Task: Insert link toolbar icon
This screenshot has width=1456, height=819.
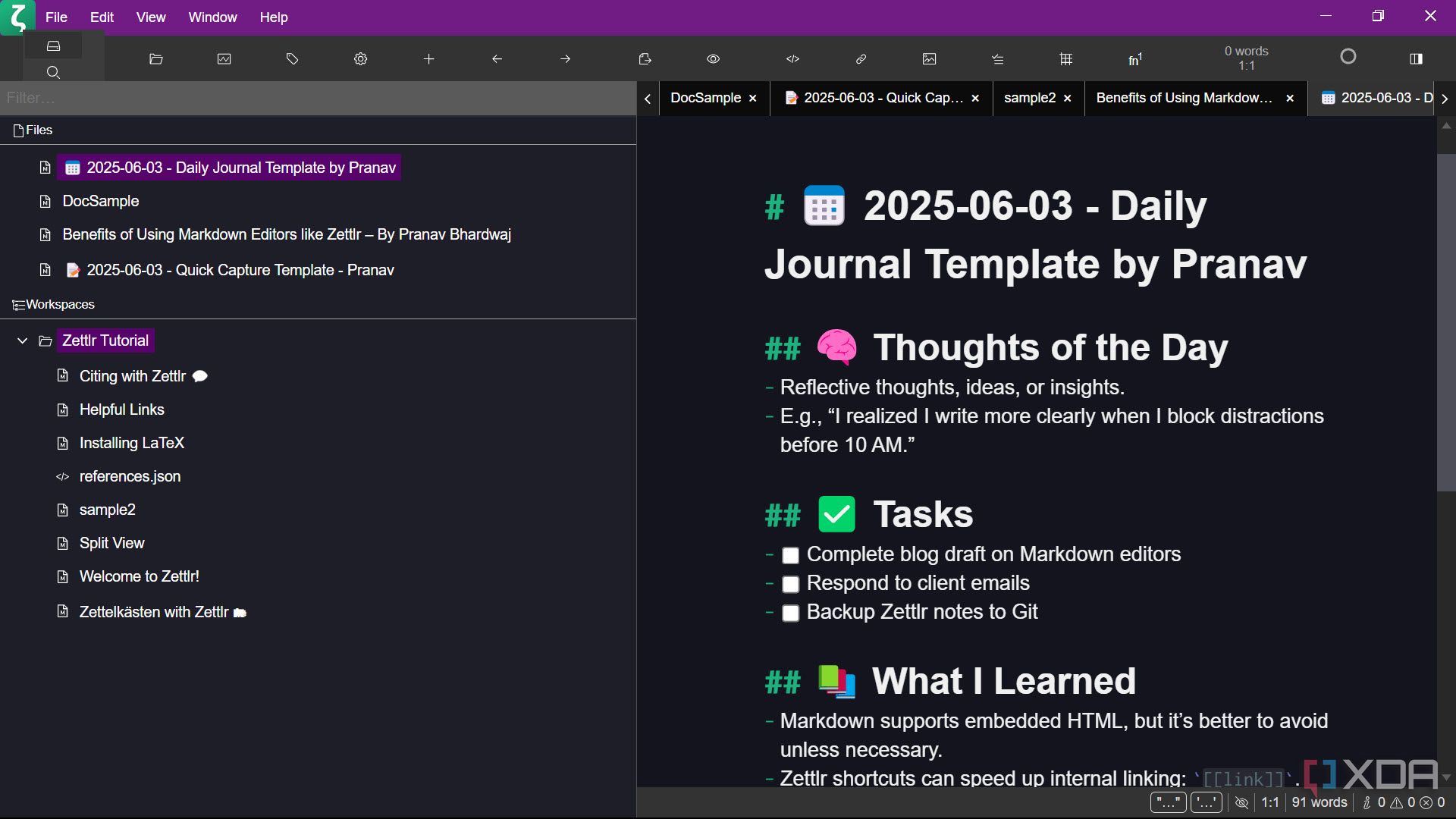Action: tap(861, 59)
